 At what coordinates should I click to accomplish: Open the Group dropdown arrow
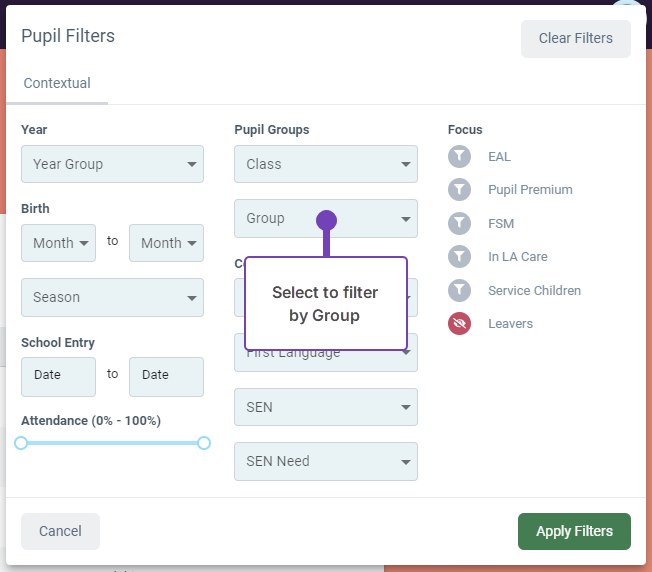406,219
